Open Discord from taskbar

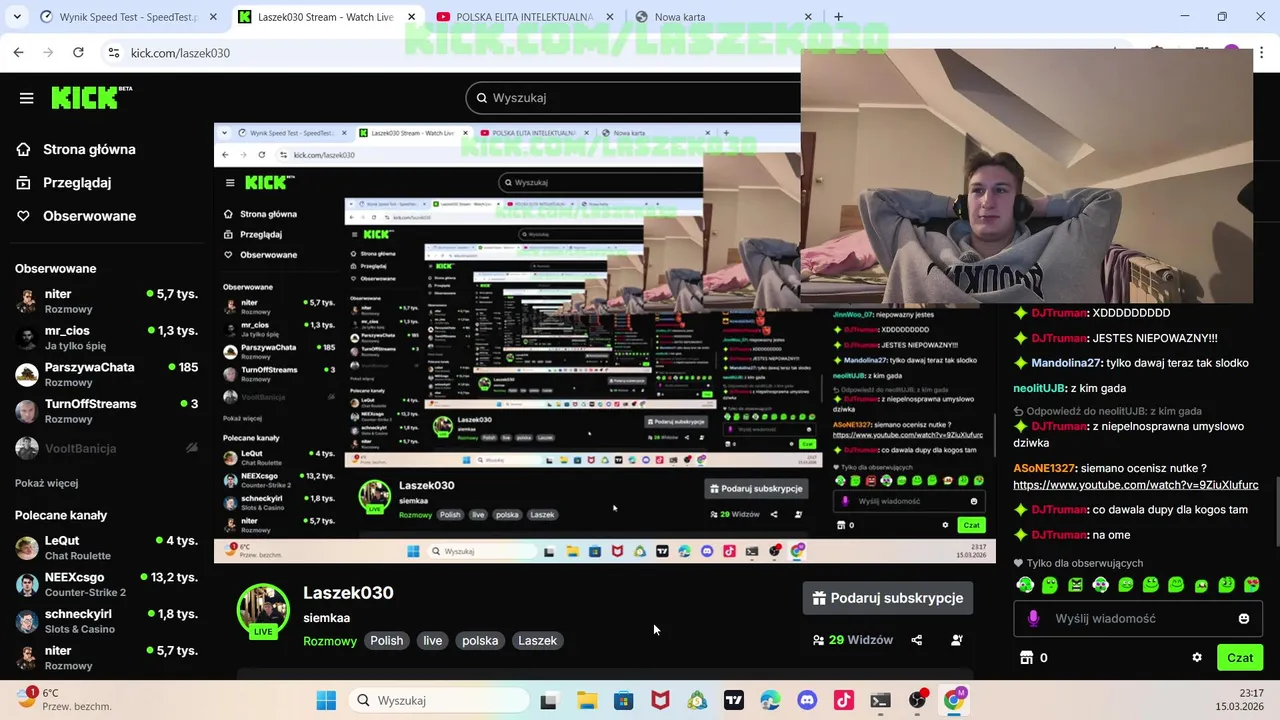pos(807,701)
